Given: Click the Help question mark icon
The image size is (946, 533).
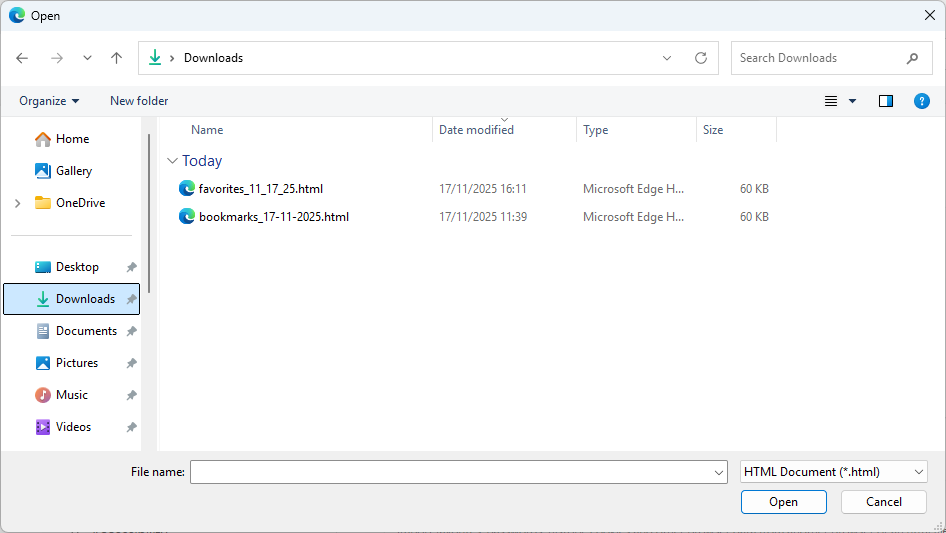Looking at the screenshot, I should 922,101.
